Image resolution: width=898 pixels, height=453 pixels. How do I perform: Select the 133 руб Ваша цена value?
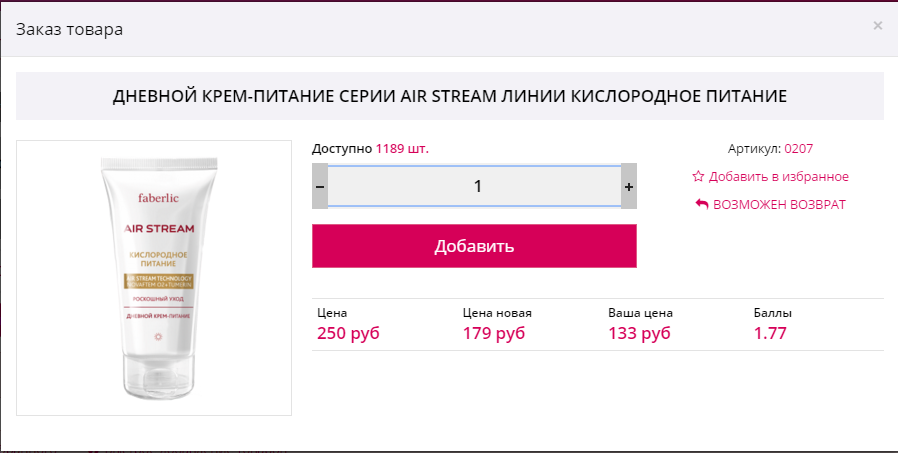(x=639, y=333)
